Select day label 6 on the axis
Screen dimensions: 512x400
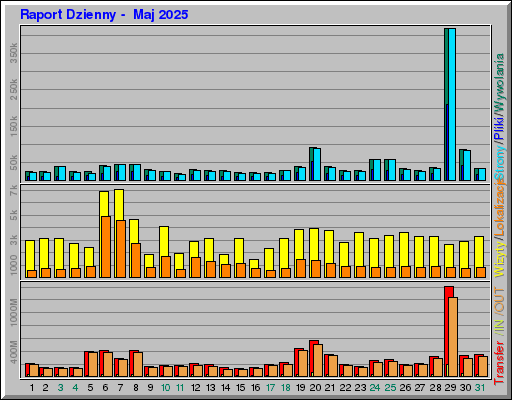click(105, 388)
